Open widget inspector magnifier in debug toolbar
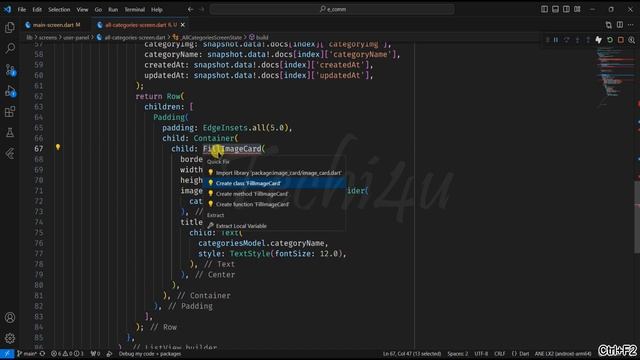This screenshot has width=640, height=360. coord(631,40)
